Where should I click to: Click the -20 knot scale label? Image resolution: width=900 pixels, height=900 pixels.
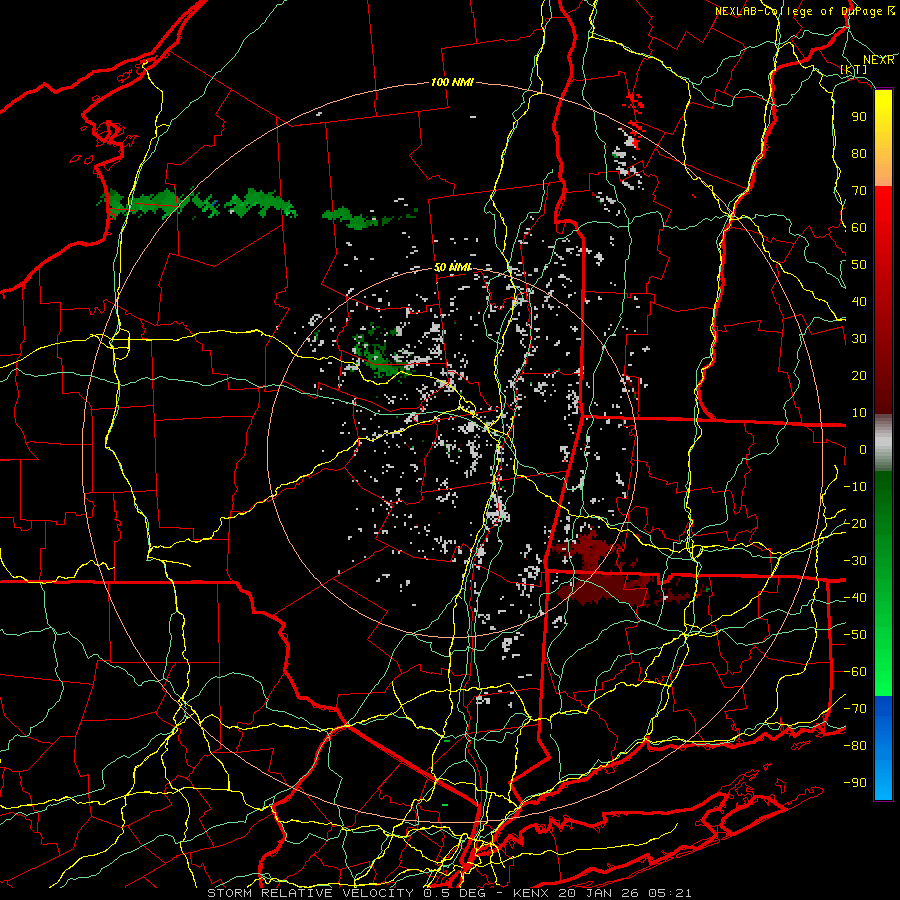pos(855,523)
